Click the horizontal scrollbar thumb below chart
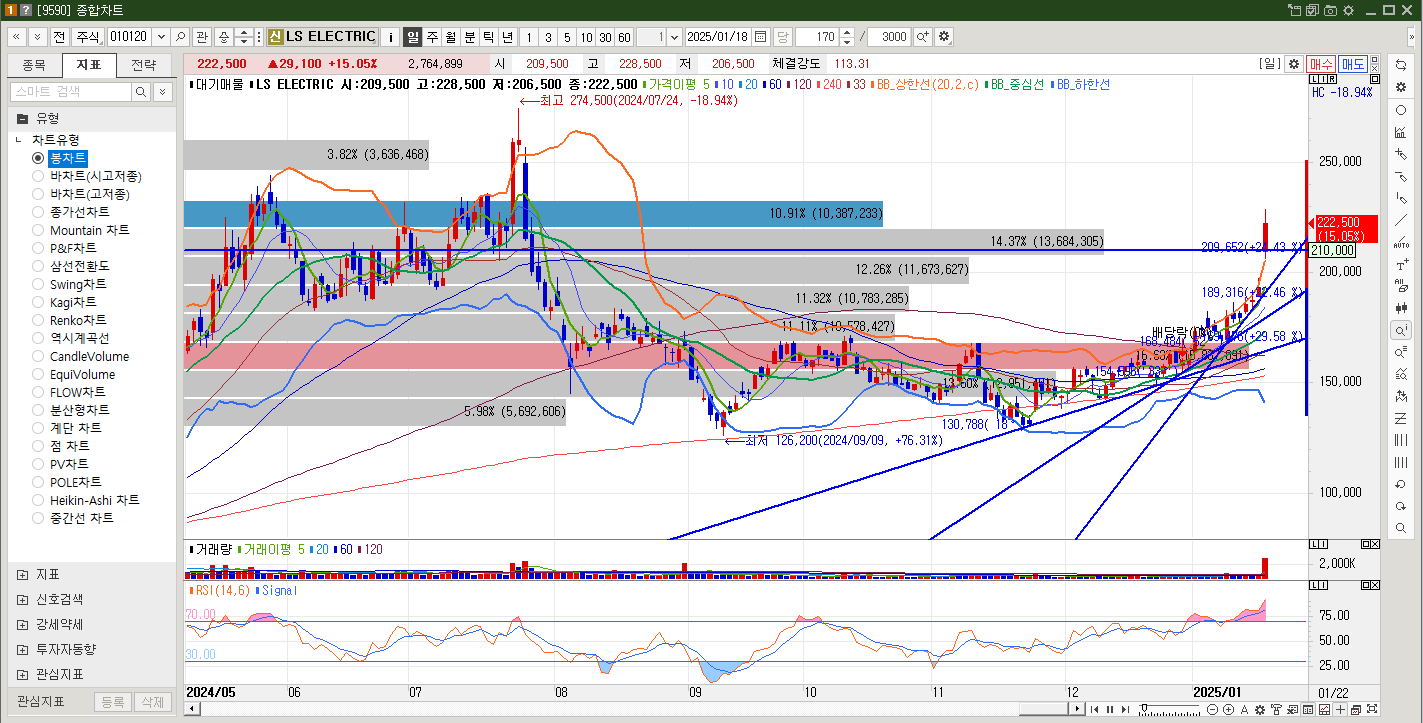This screenshot has height=723, width=1423. point(1045,709)
